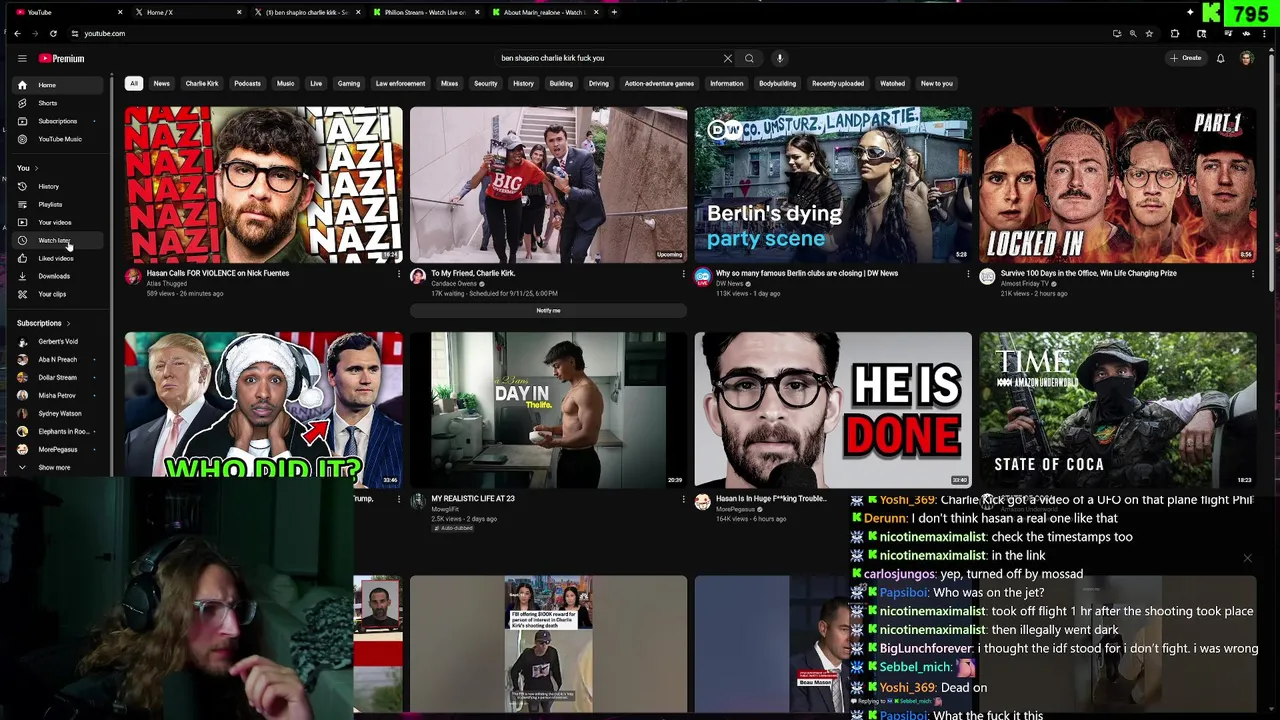Open options for Hasan Calls FOR VIOLENCE video
1280x720 pixels.
pos(399,274)
